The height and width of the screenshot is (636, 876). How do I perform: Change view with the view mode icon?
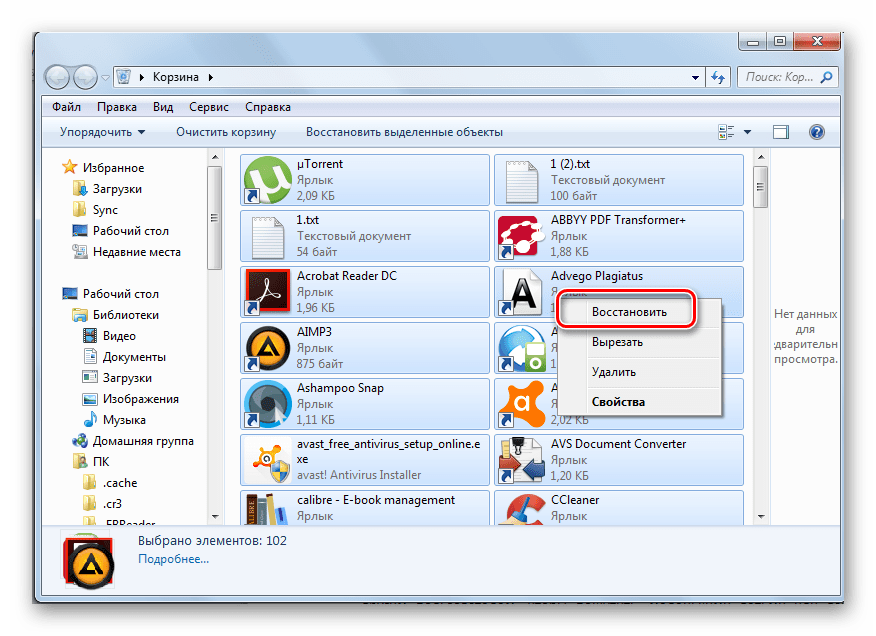[726, 132]
